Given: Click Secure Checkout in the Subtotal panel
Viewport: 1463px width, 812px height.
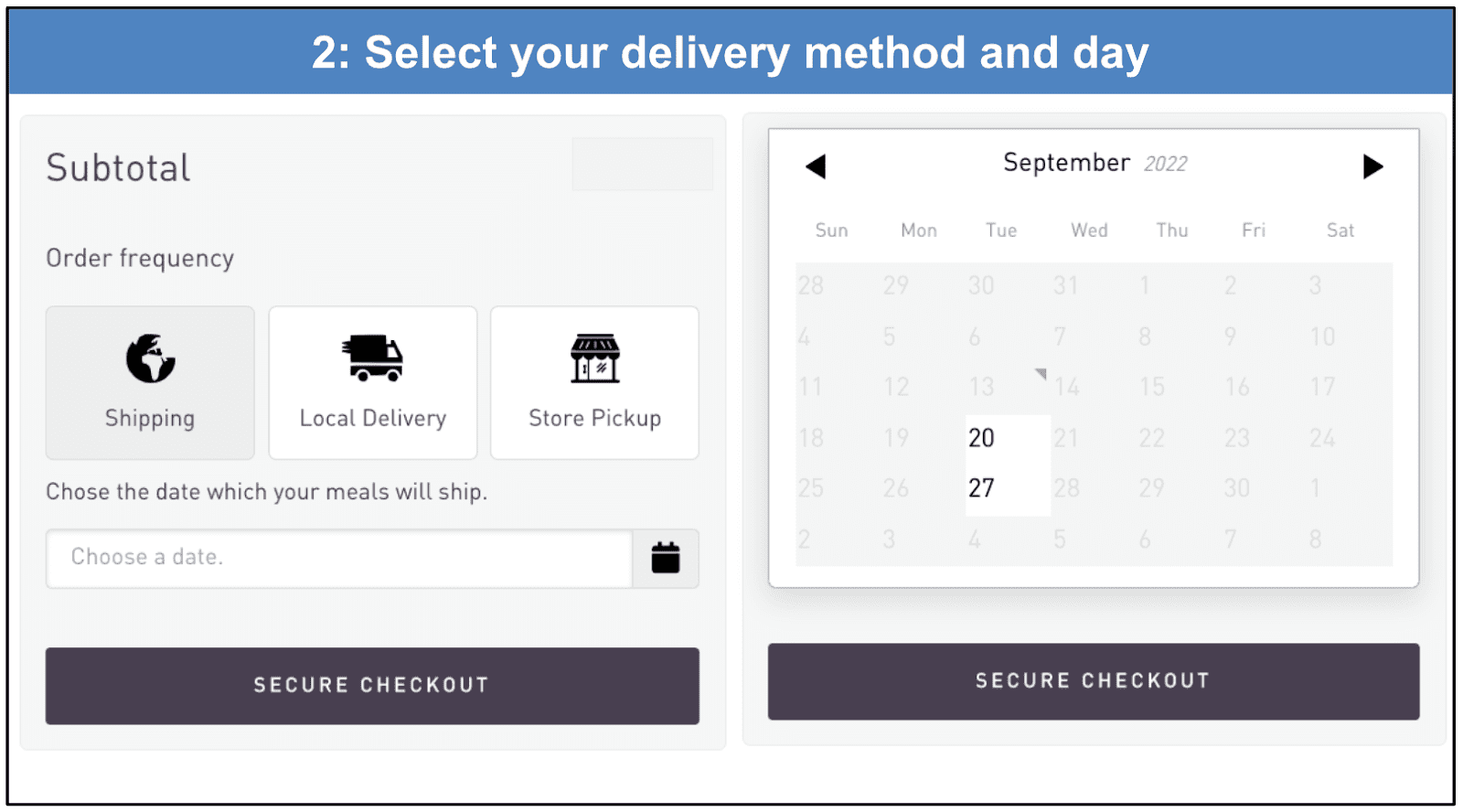Looking at the screenshot, I should 371,685.
